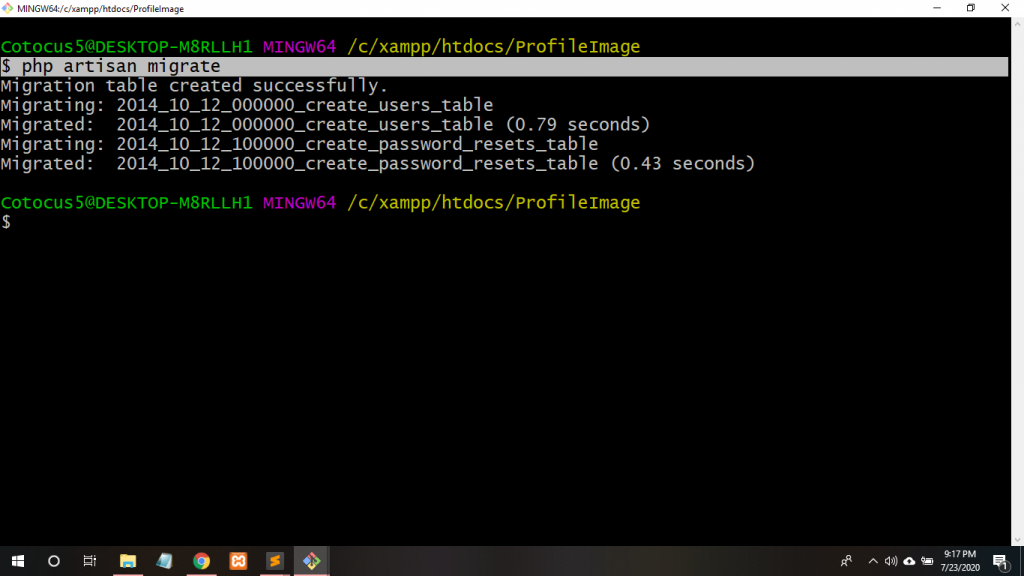Image resolution: width=1024 pixels, height=576 pixels.
Task: Open the Action Center notifications icon
Action: coord(999,561)
